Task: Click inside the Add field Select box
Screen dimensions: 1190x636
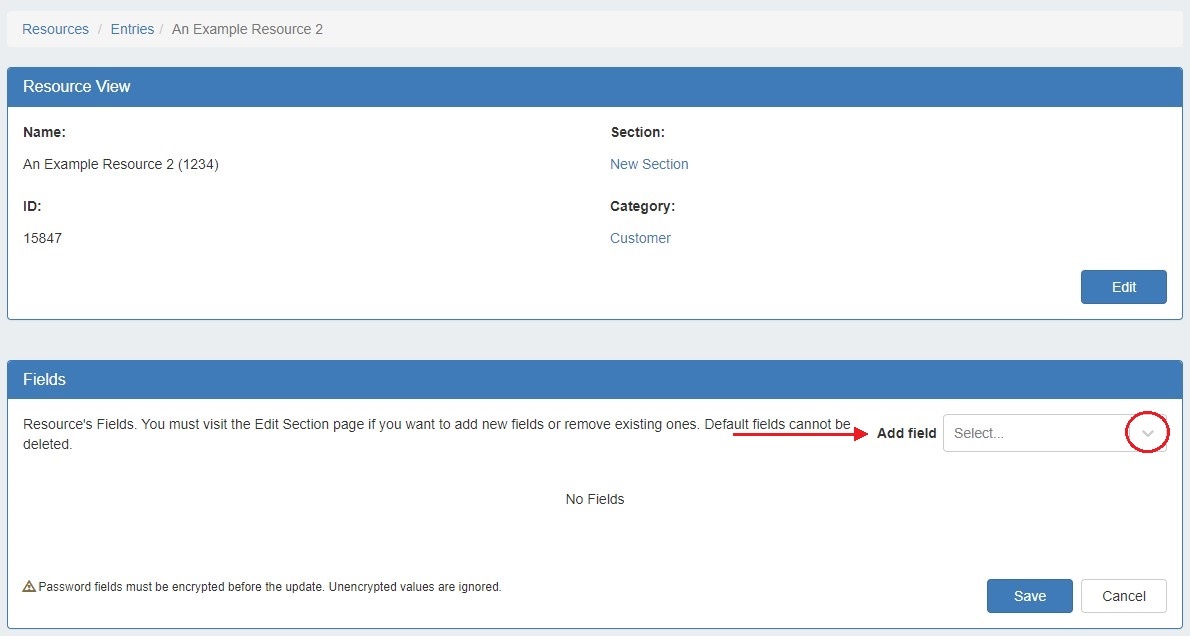Action: pyautogui.click(x=1033, y=434)
